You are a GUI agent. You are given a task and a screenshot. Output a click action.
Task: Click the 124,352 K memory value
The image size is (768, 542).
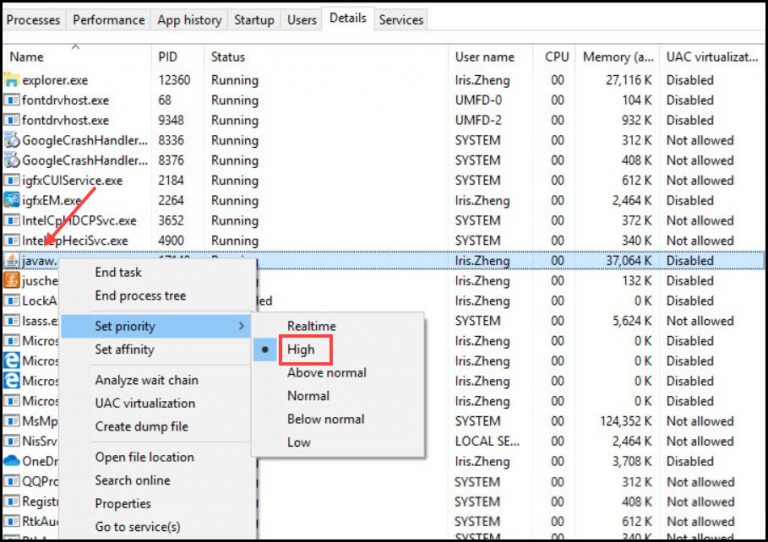(x=626, y=422)
